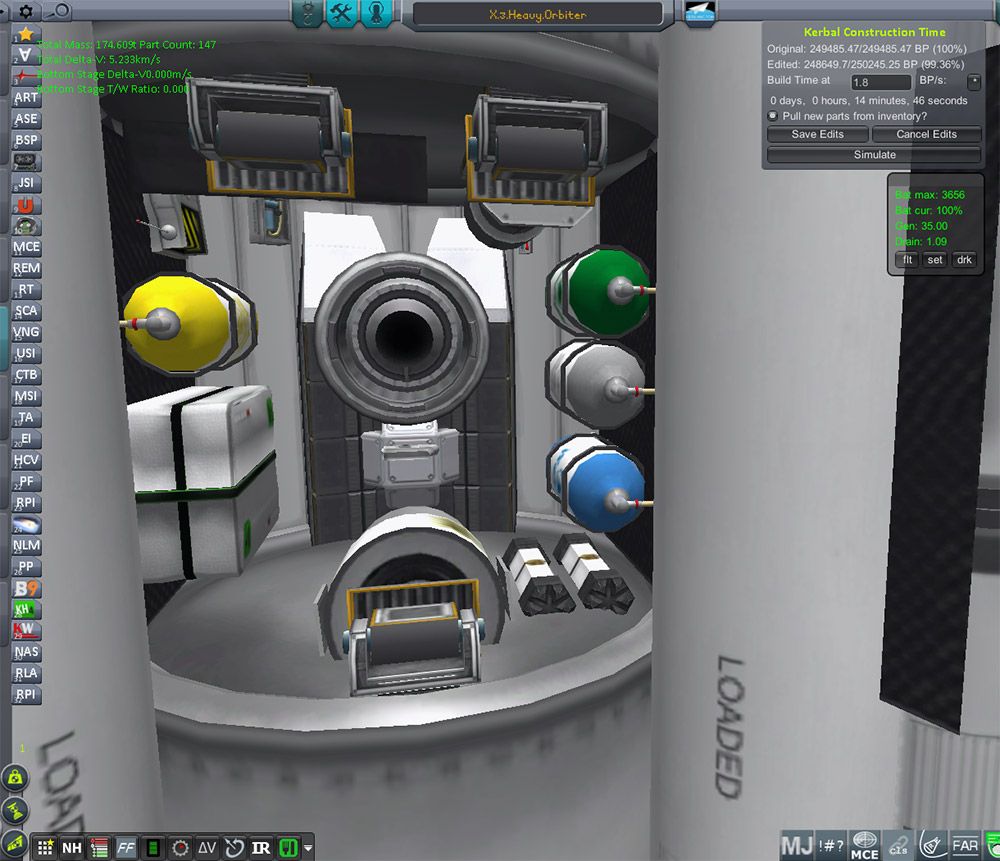The image size is (1000, 861).
Task: Toggle the center of thrust indicator
Action: click(x=15, y=811)
